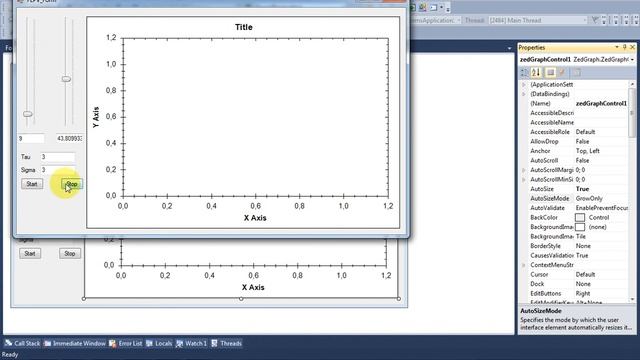Click the thread flag filter icon in toolbar
Image resolution: width=640 pixels, height=360 pixels.
click(595, 20)
